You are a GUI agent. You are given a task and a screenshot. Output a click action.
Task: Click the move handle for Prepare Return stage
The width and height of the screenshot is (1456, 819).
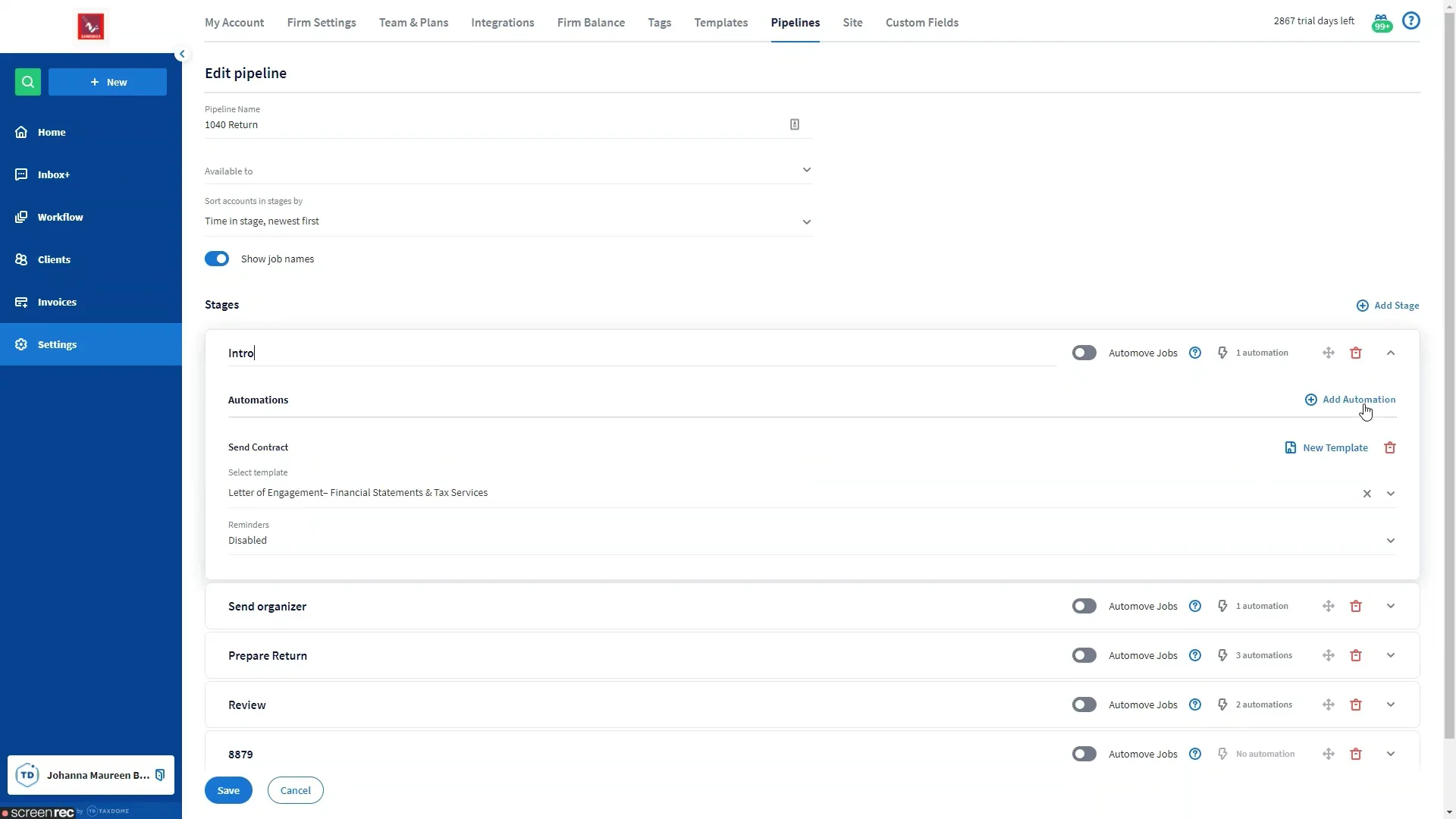[1329, 655]
